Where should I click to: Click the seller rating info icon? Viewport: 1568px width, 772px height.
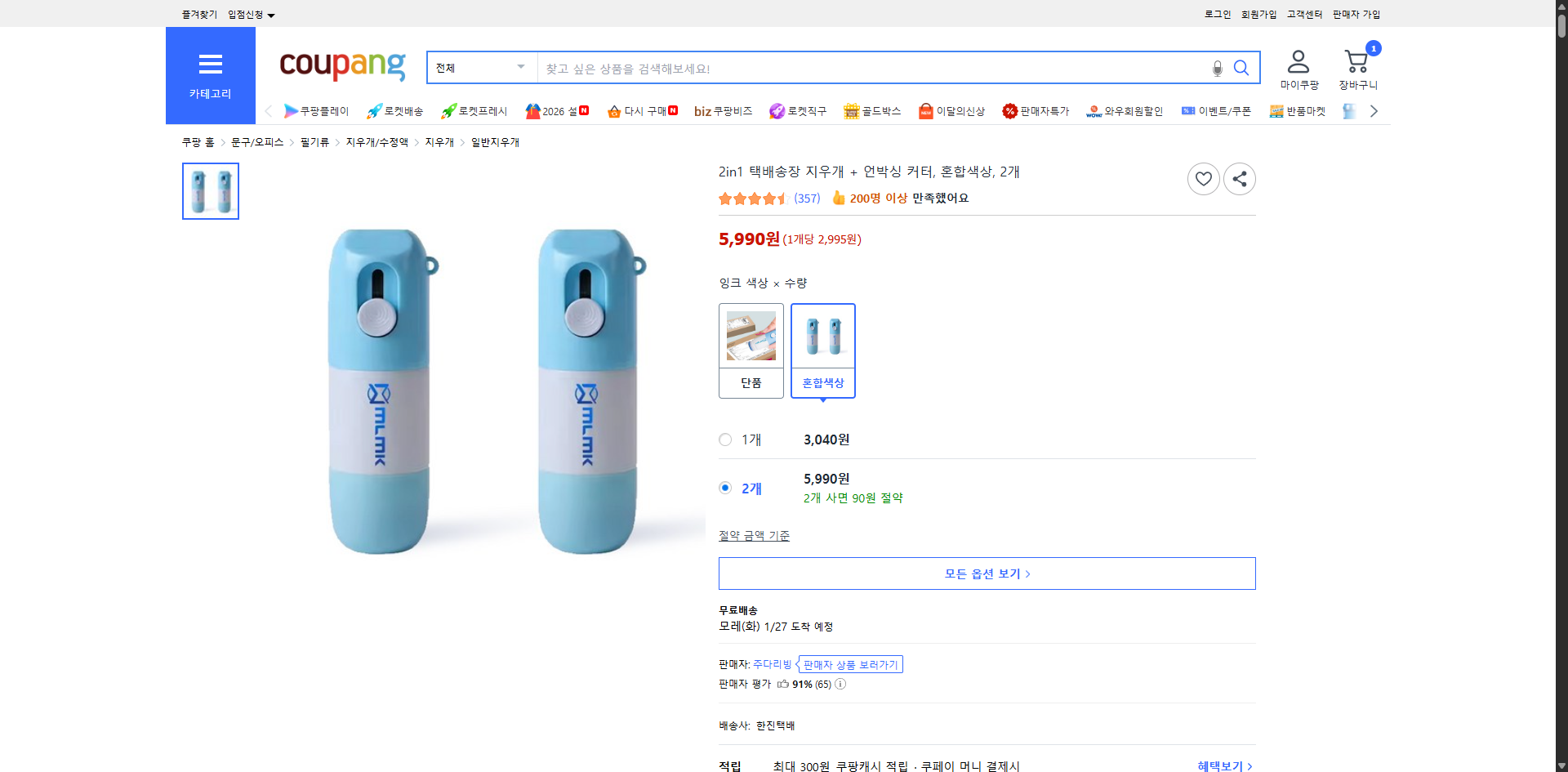point(840,684)
